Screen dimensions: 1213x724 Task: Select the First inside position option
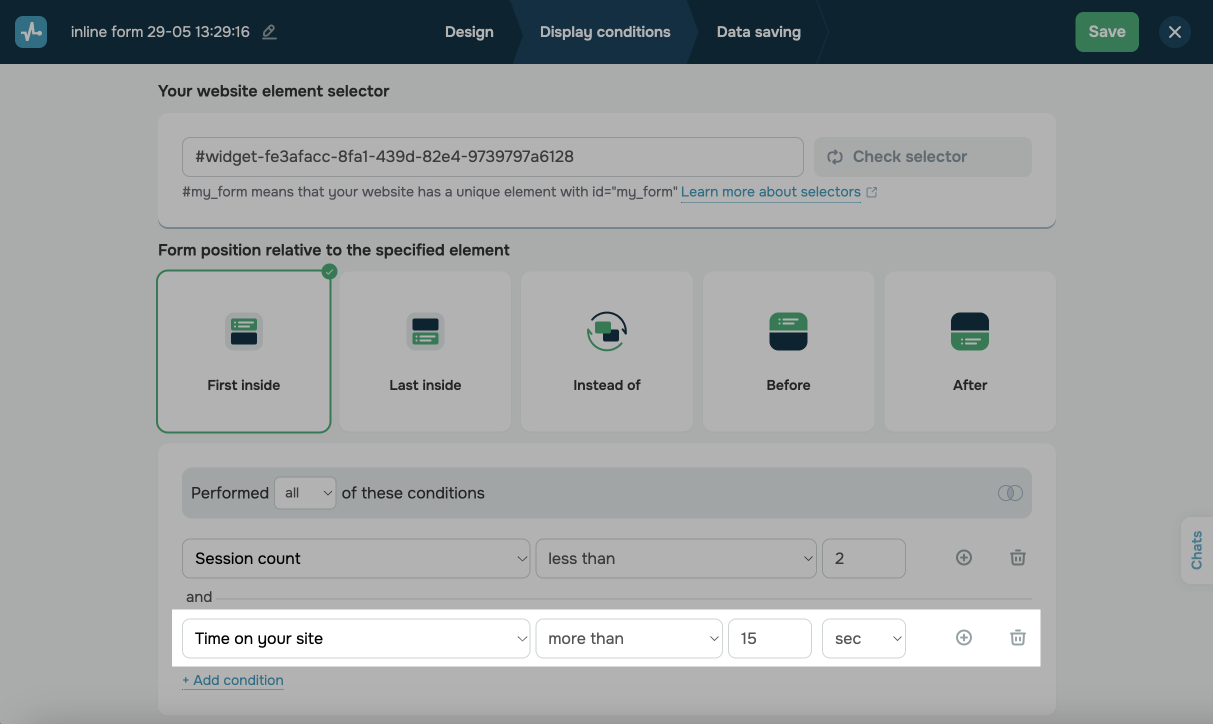coord(244,351)
